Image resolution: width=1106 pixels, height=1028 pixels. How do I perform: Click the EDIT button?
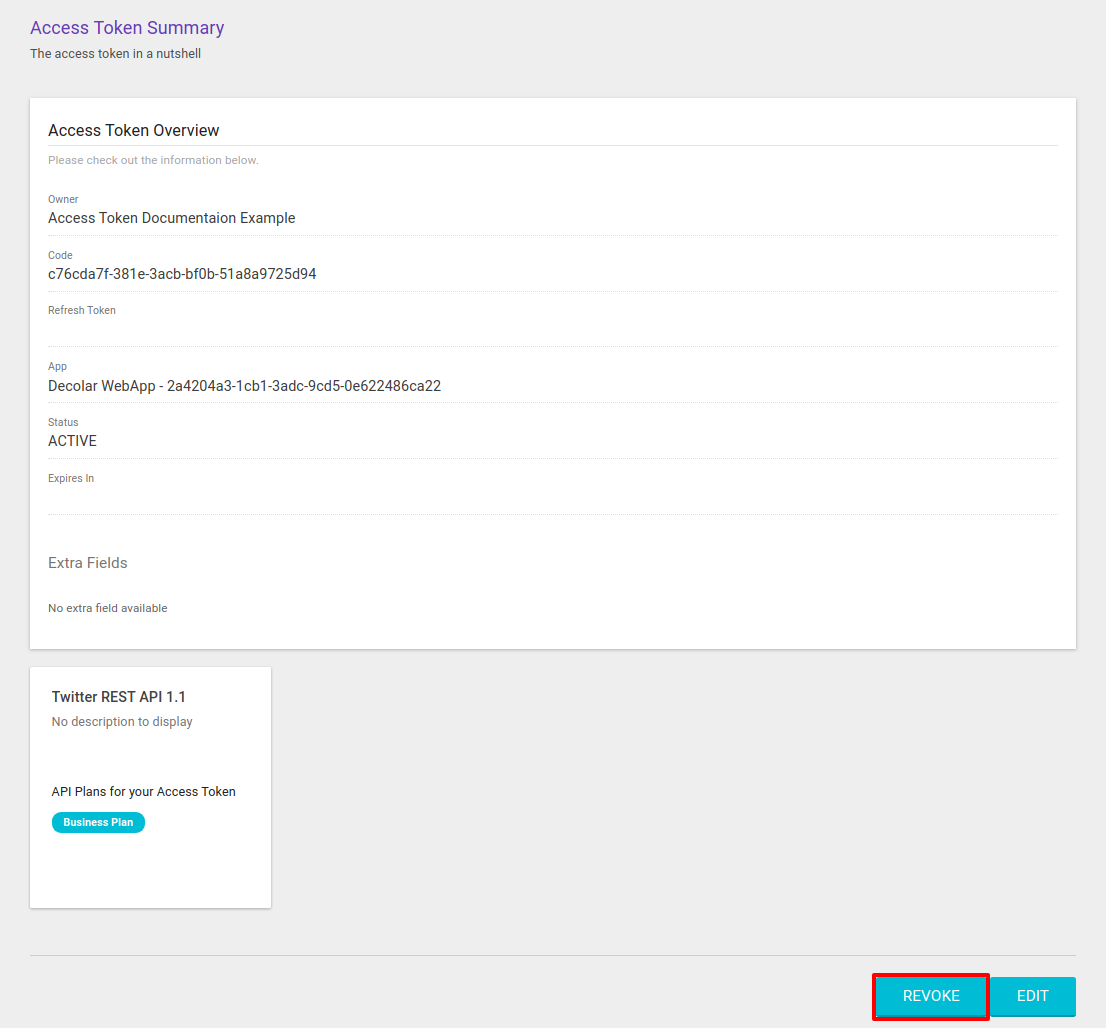(1032, 996)
